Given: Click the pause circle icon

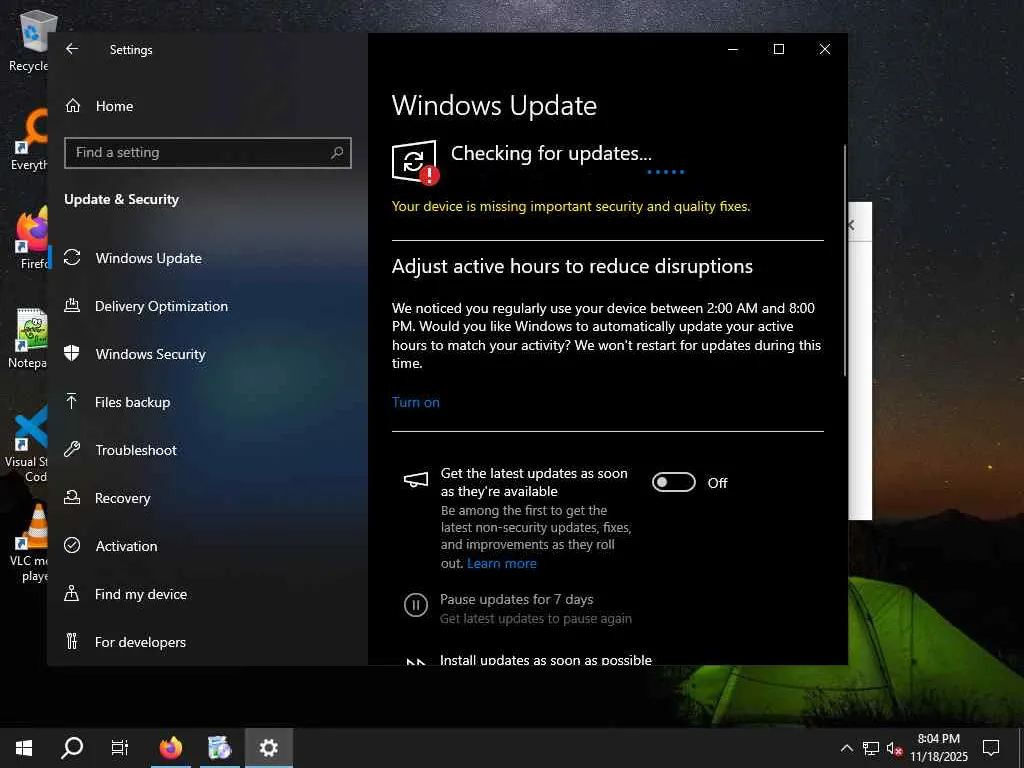Looking at the screenshot, I should pos(415,605).
